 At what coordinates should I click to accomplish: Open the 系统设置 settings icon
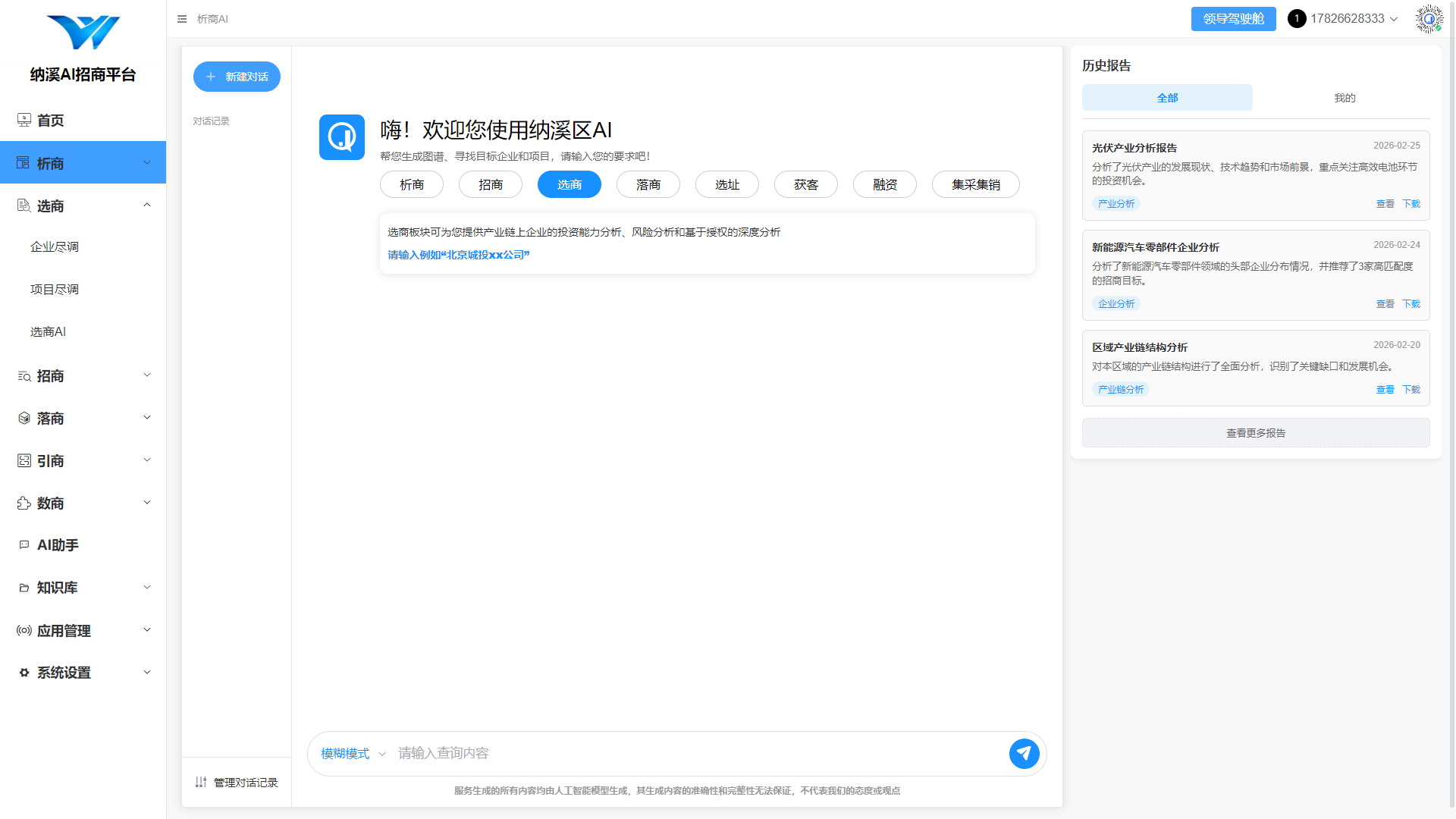coord(24,673)
